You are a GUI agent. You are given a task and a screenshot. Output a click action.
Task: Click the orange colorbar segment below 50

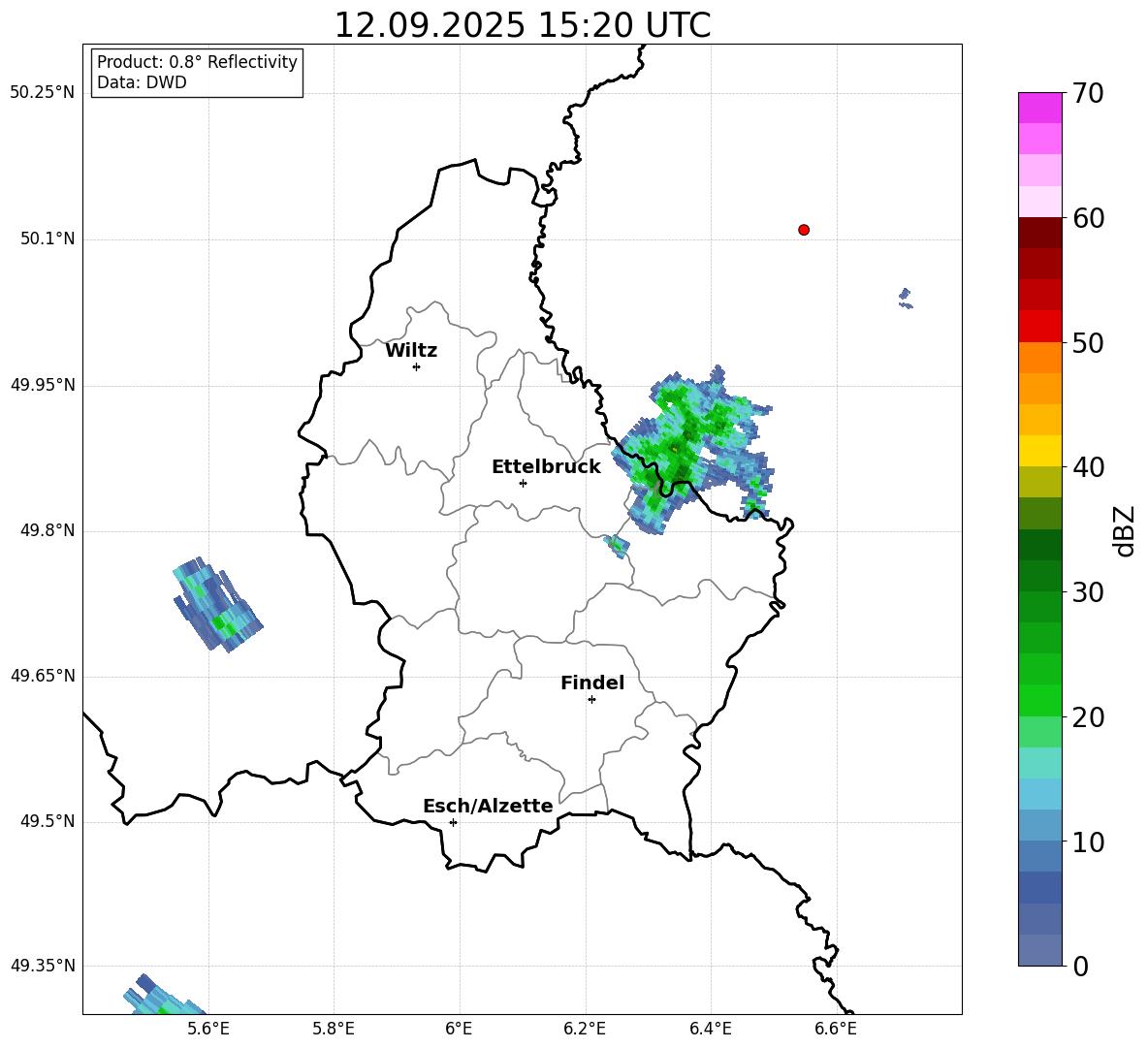(1039, 358)
